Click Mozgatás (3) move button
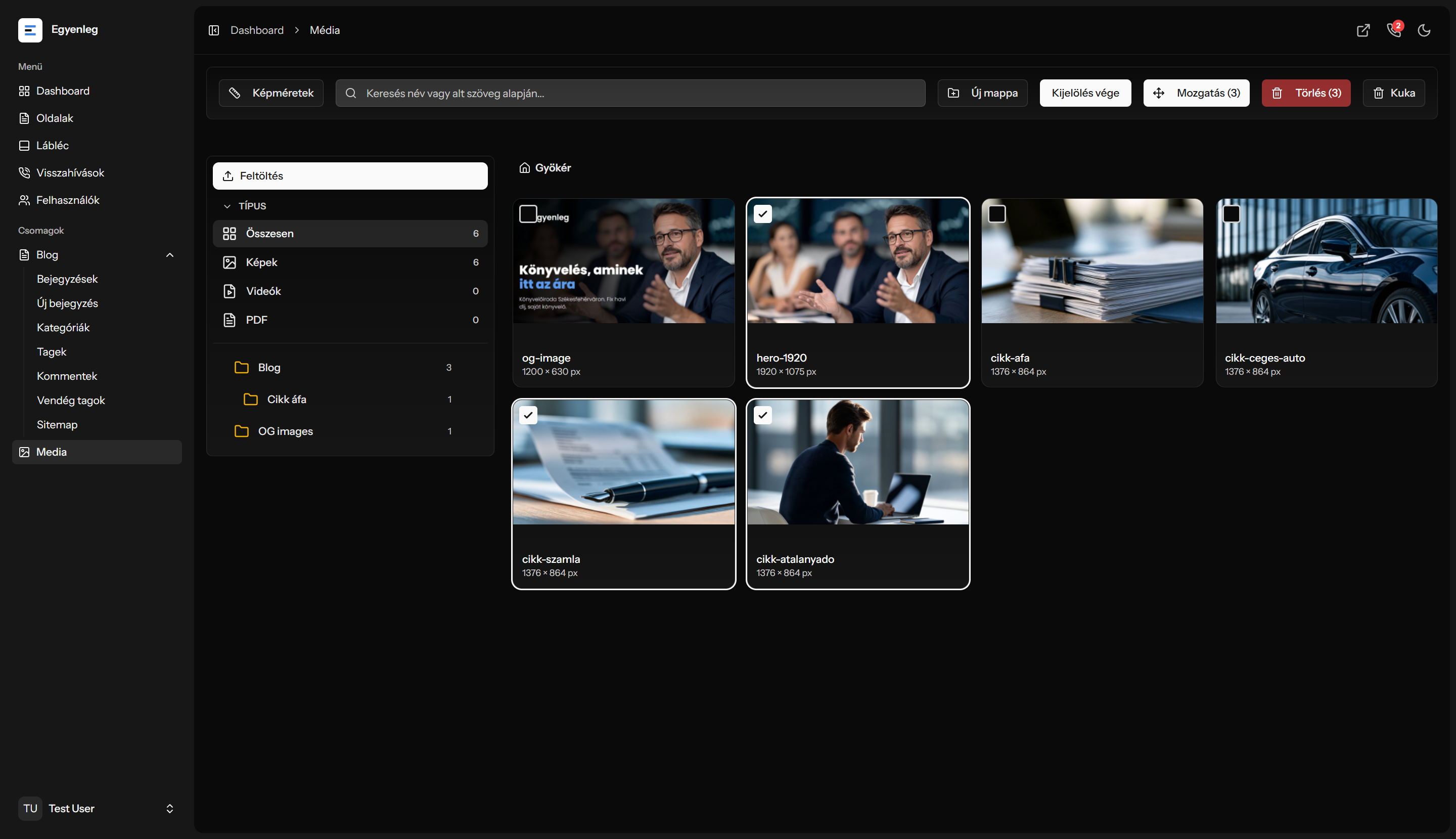Viewport: 1456px width, 839px height. coord(1196,93)
